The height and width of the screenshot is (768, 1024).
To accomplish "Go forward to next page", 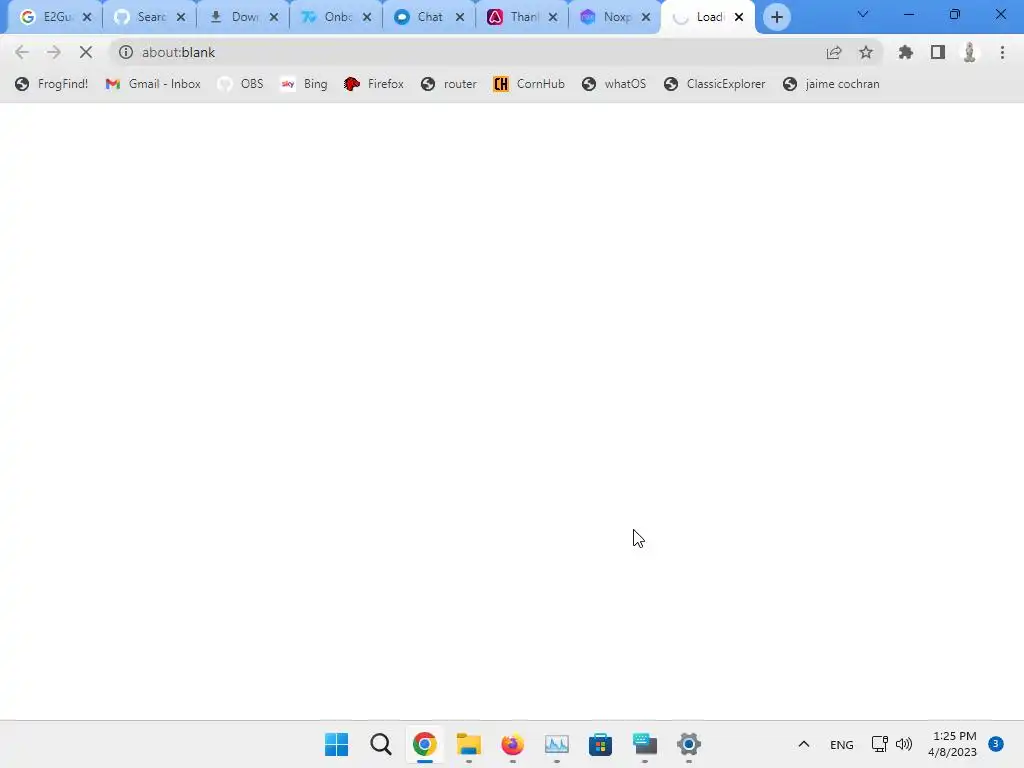I will [54, 52].
